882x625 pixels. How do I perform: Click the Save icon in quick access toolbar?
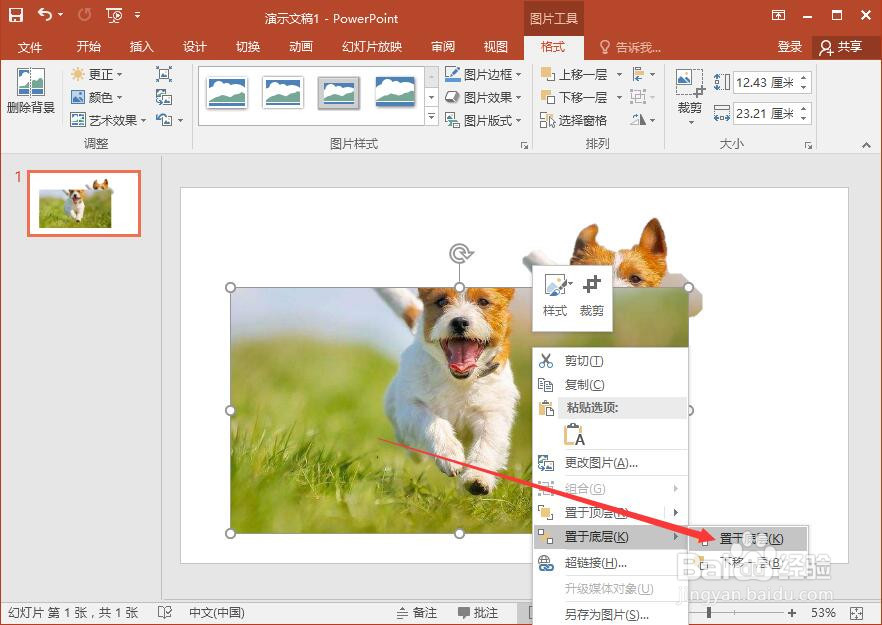pyautogui.click(x=16, y=15)
